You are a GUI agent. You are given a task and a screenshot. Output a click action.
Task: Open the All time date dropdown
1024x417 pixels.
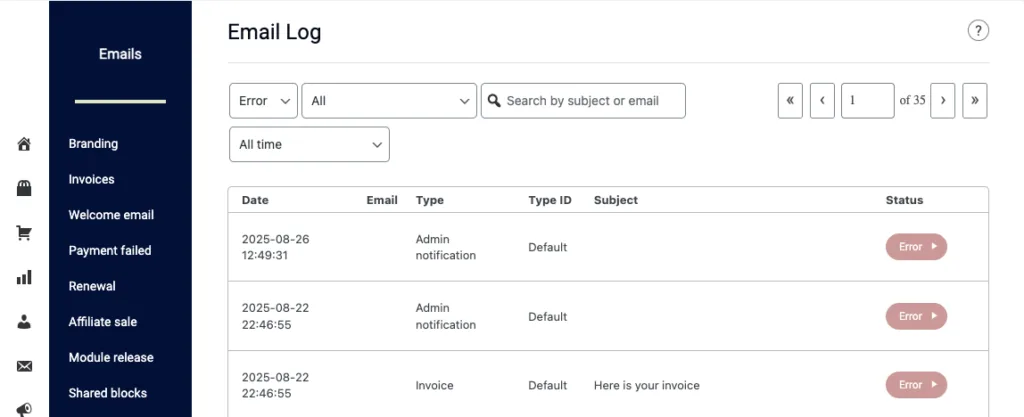309,145
